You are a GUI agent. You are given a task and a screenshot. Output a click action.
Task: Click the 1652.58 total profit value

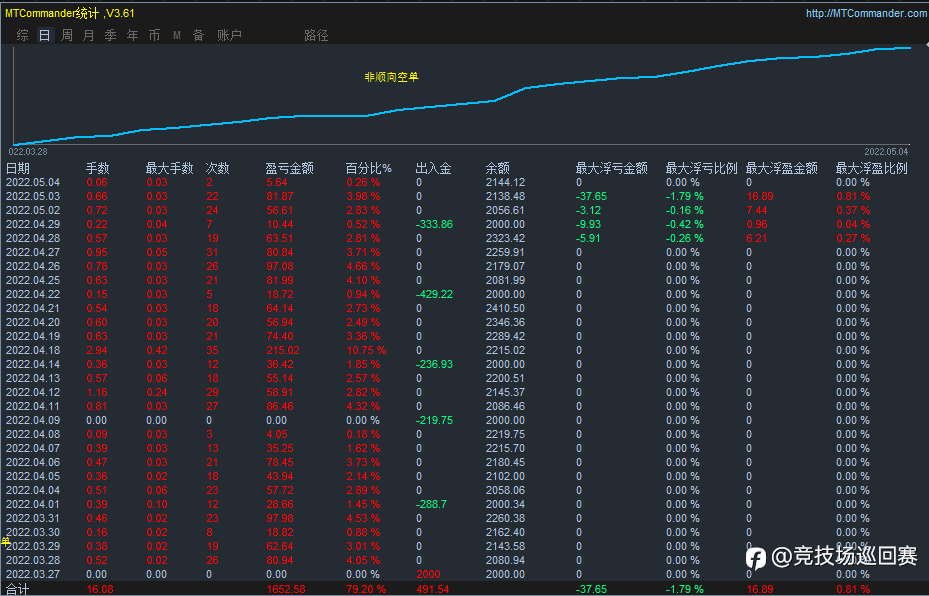[286, 589]
